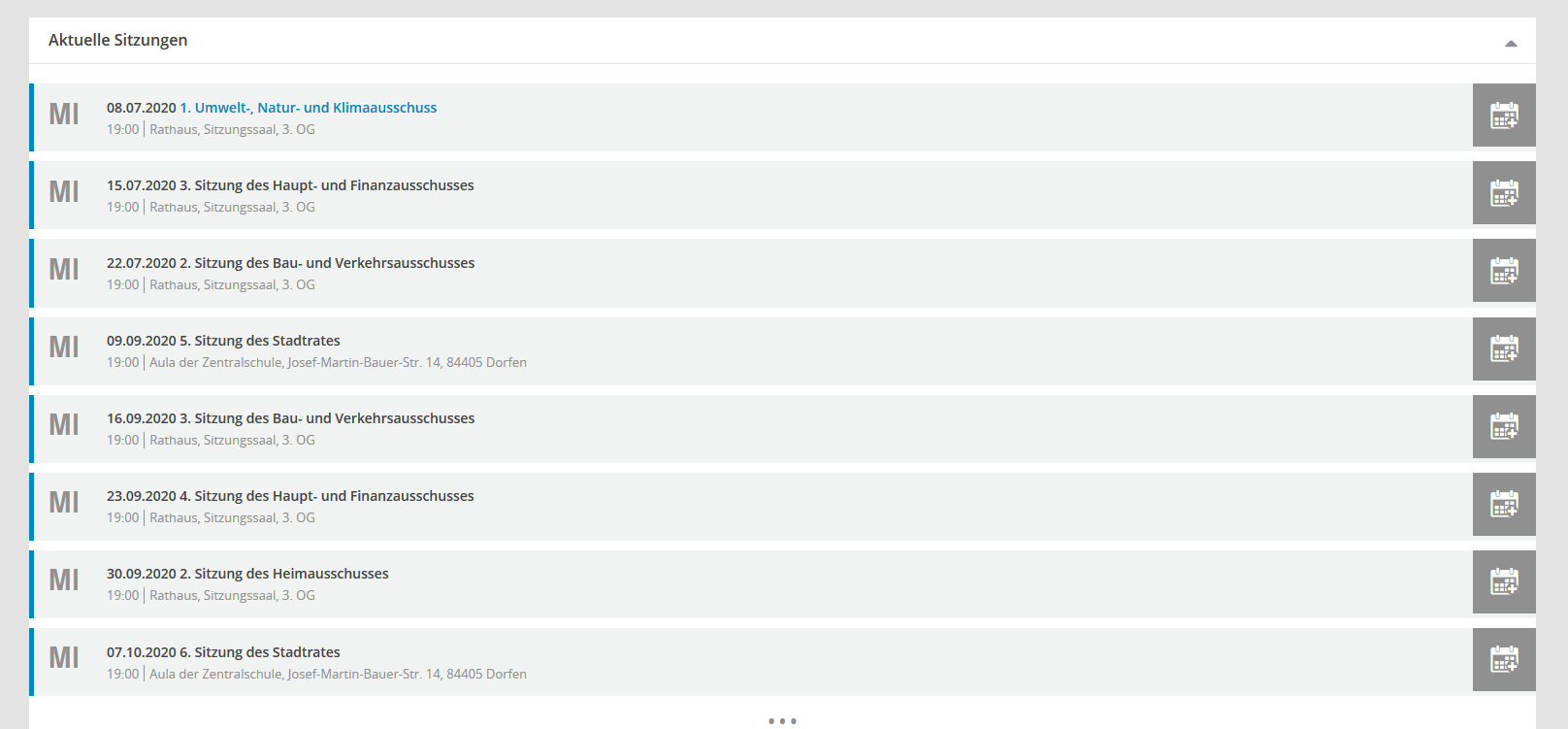Add 15.07.2020 Finanzausschuss session to calendar

point(1504,193)
